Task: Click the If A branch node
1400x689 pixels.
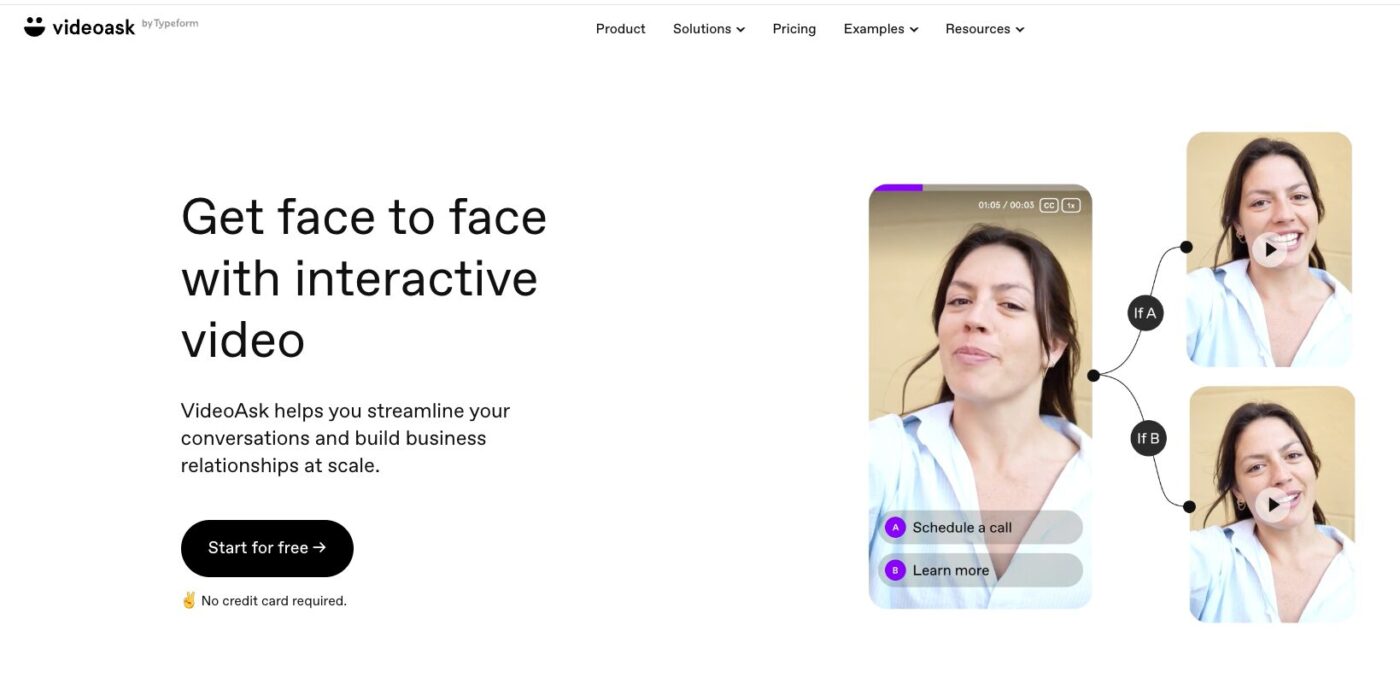Action: coord(1145,313)
